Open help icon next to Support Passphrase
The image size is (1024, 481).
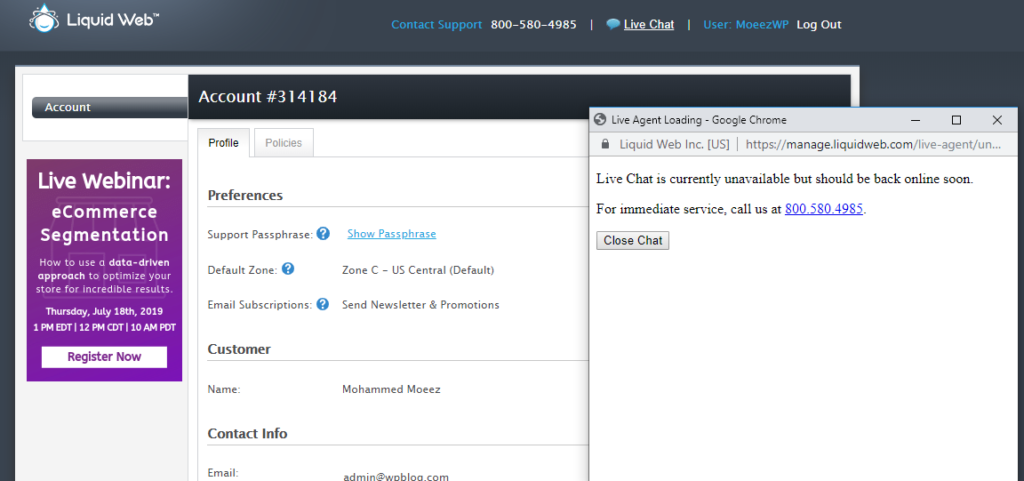[x=323, y=233]
